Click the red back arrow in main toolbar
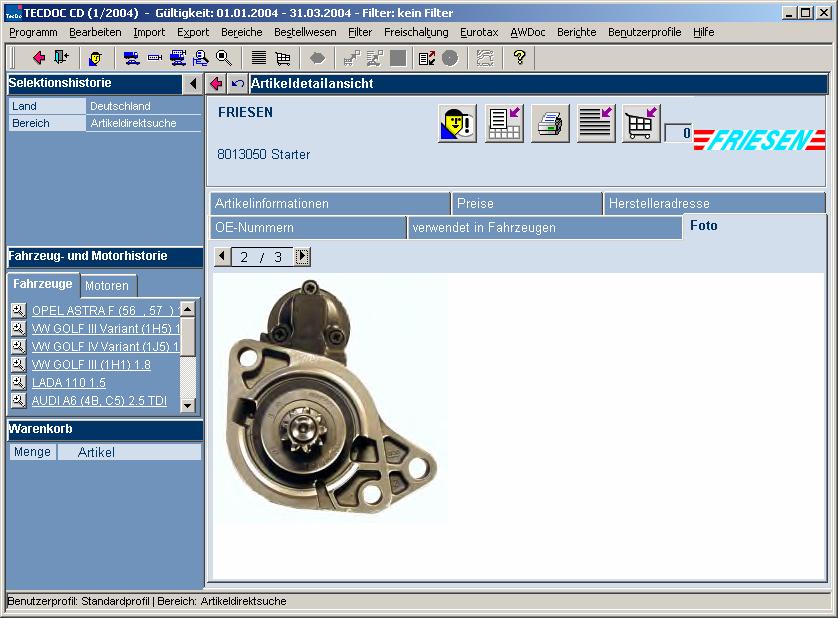This screenshot has width=838, height=618. click(38, 57)
